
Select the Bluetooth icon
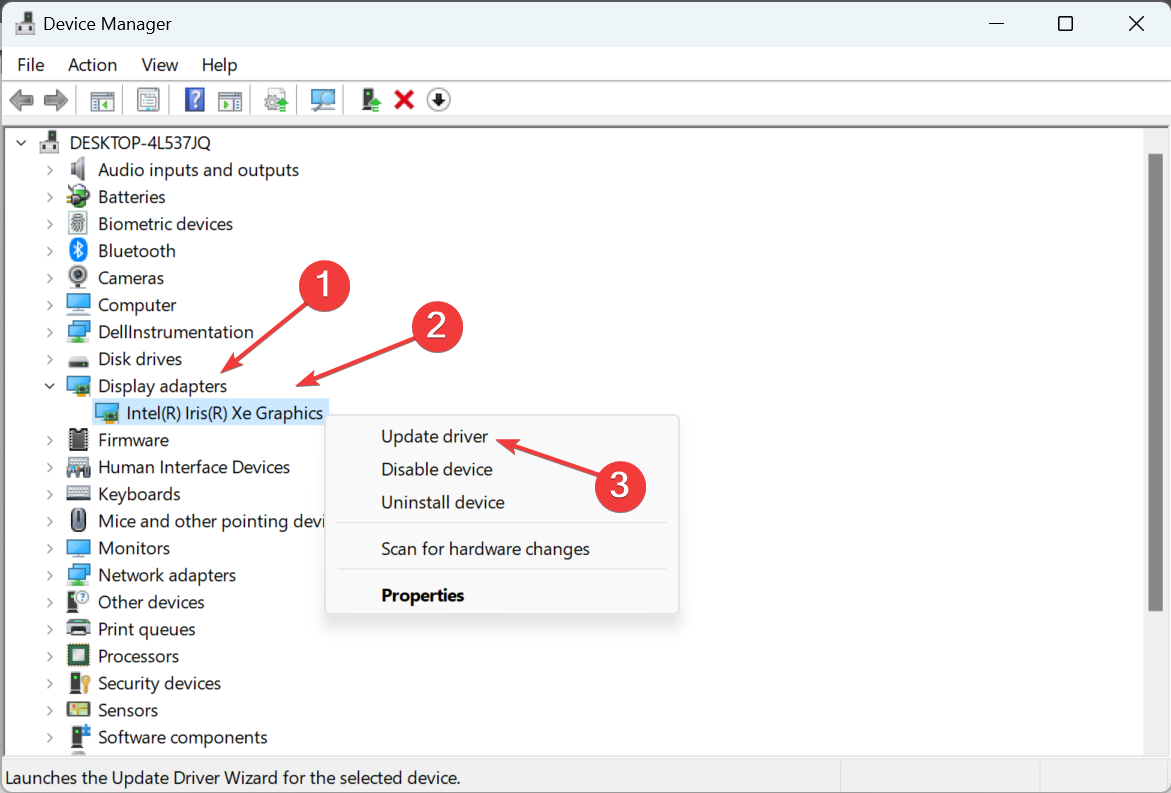pyautogui.click(x=78, y=250)
